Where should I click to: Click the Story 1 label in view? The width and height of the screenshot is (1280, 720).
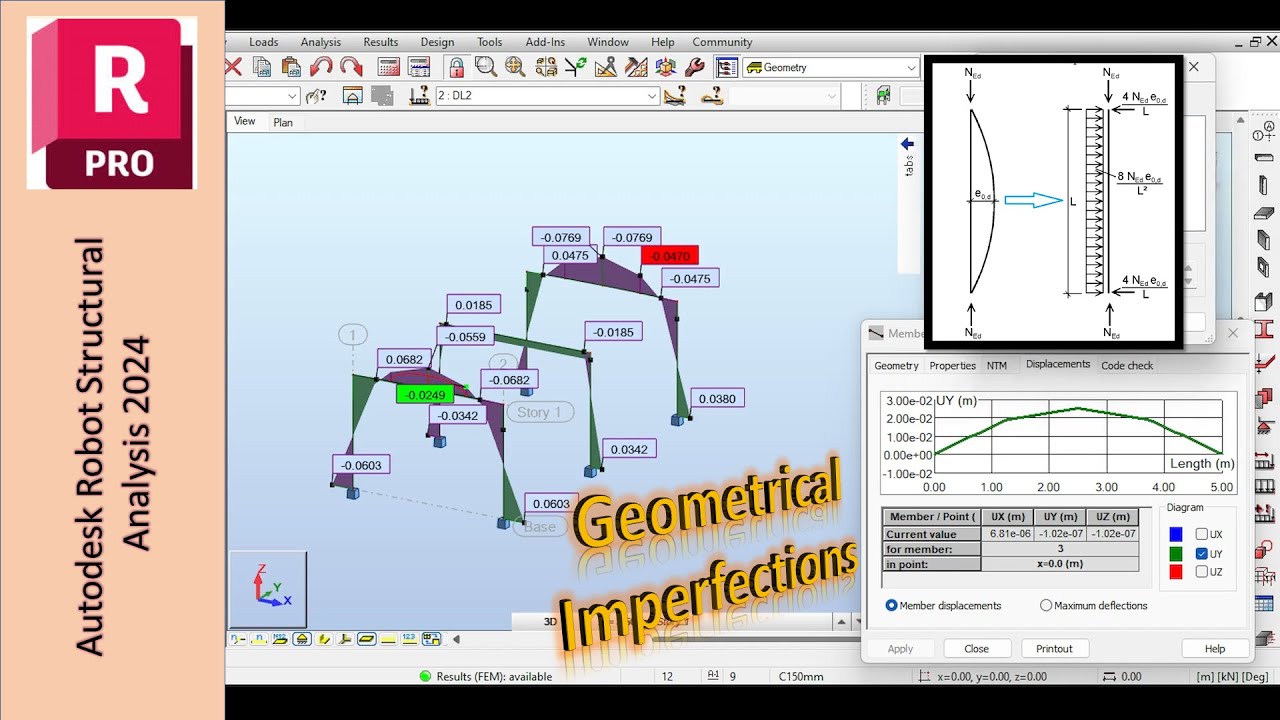click(539, 412)
